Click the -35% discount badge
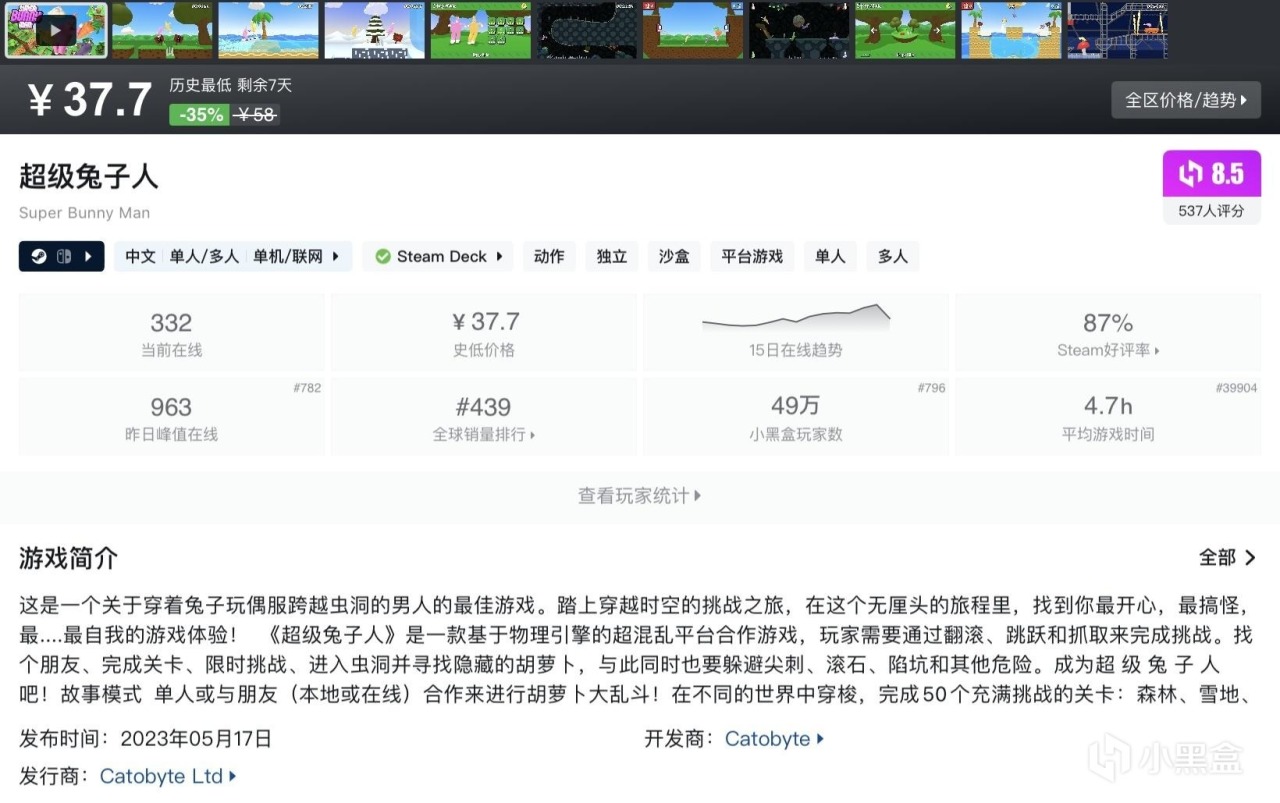 (201, 114)
